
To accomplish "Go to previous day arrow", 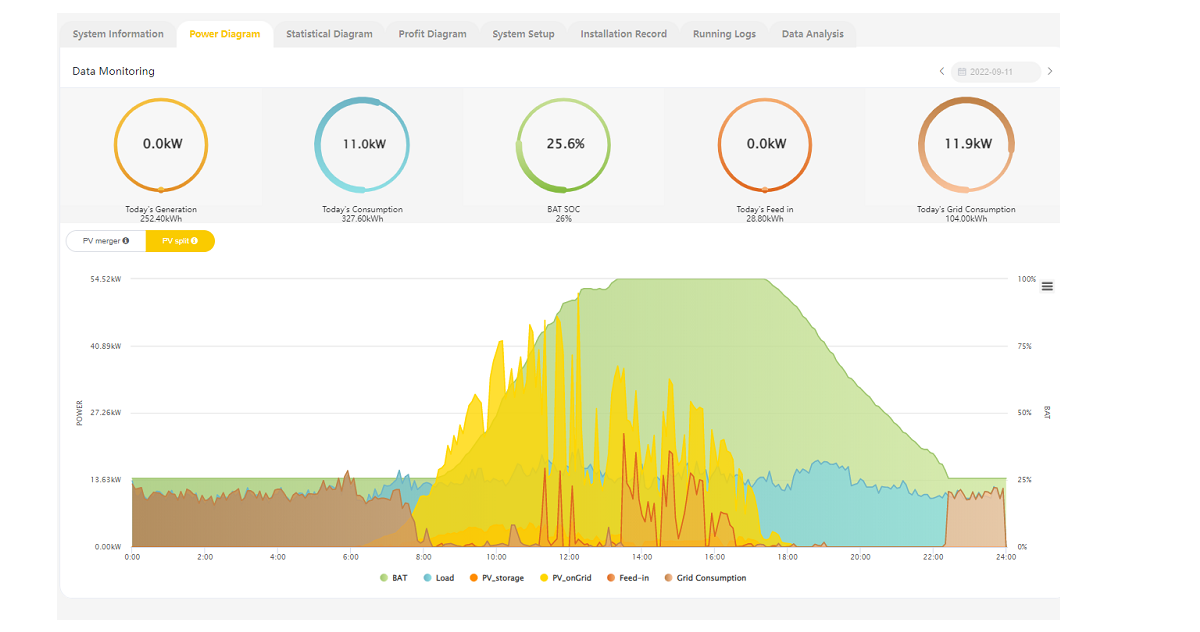I will [941, 72].
